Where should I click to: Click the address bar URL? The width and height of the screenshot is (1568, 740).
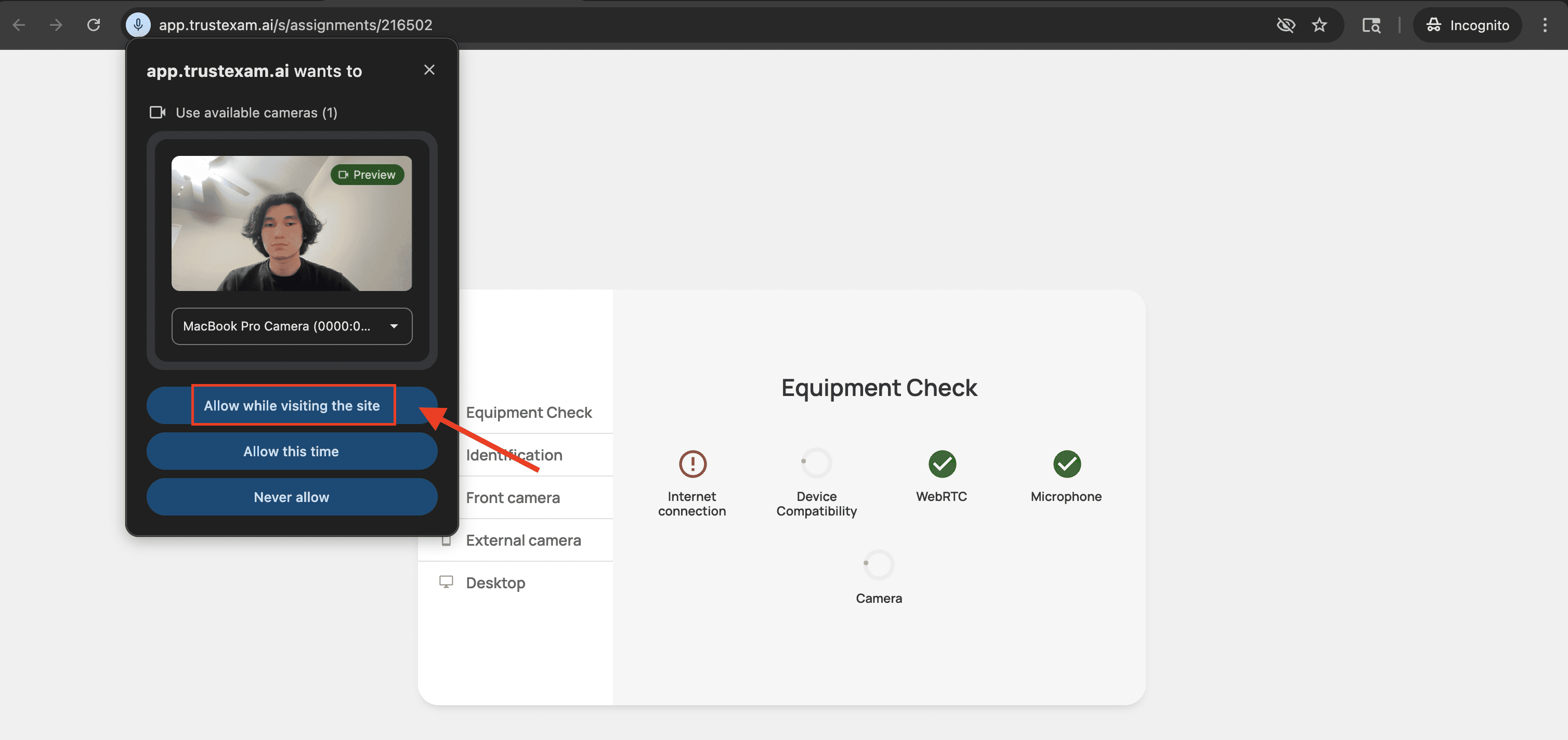(296, 25)
